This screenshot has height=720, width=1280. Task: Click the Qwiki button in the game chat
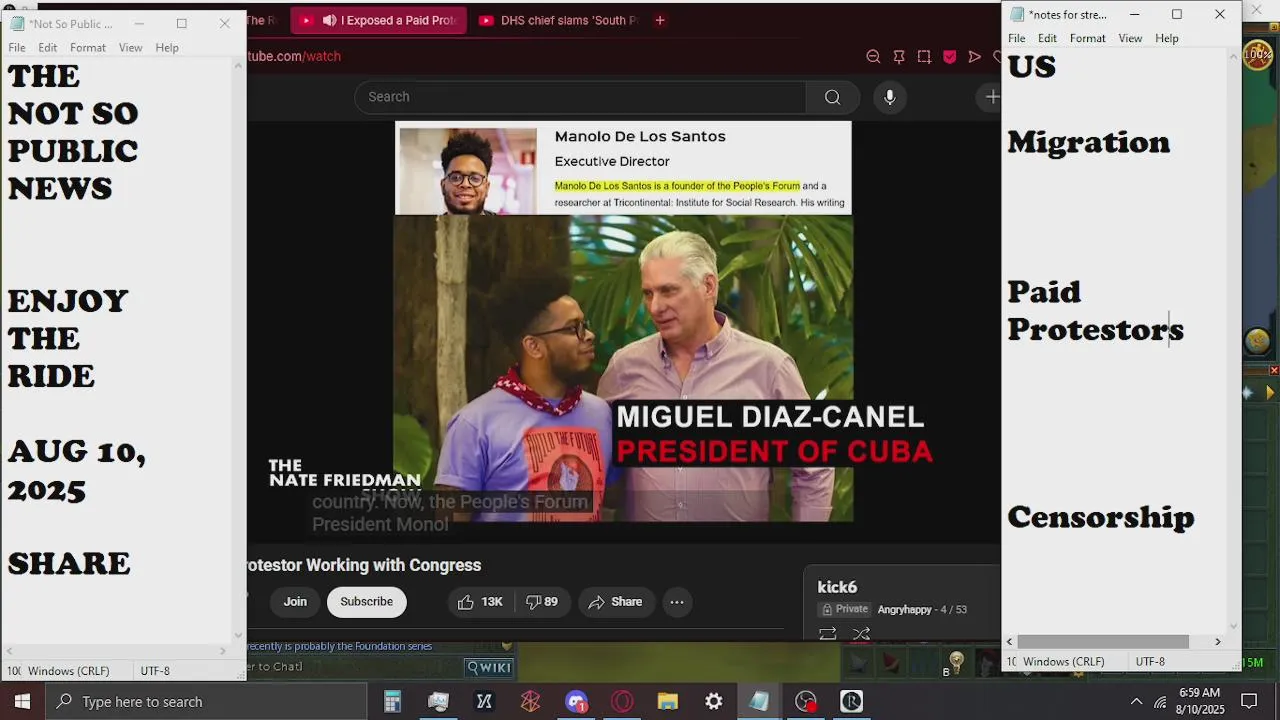(x=489, y=667)
